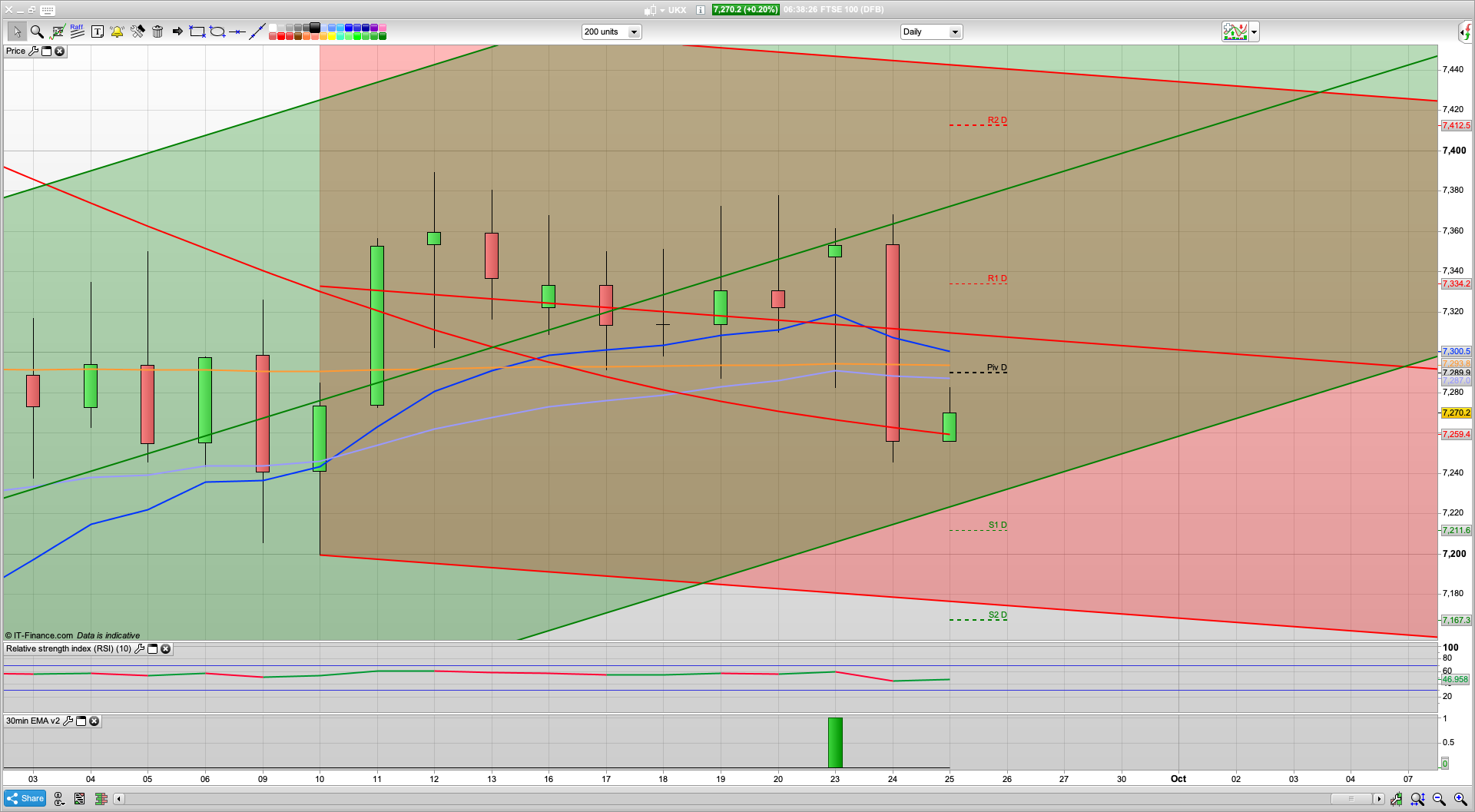Open the indicators chart list tool
The width and height of the screenshot is (1475, 812).
pyautogui.click(x=57, y=31)
